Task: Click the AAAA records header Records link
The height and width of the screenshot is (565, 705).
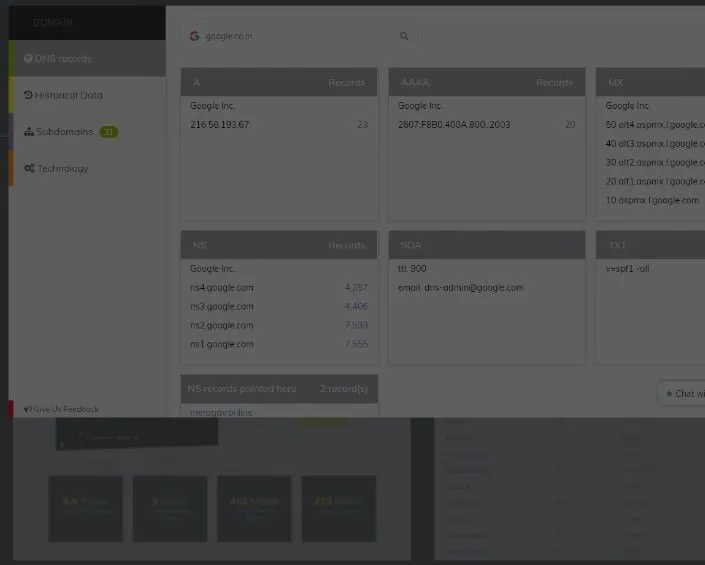Action: pos(554,83)
